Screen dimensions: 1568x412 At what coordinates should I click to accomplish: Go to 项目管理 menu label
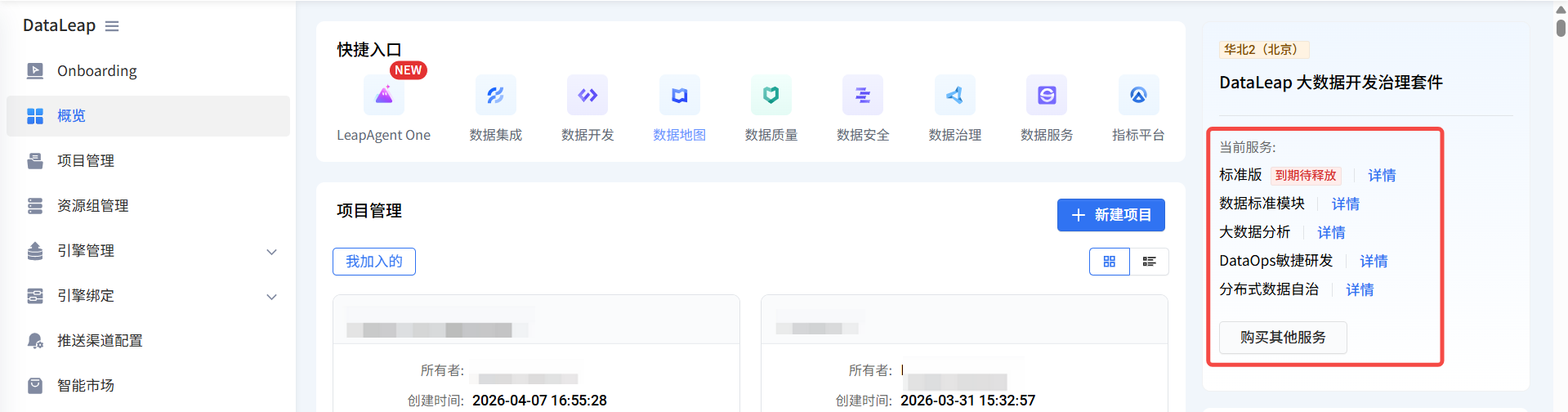[x=86, y=161]
